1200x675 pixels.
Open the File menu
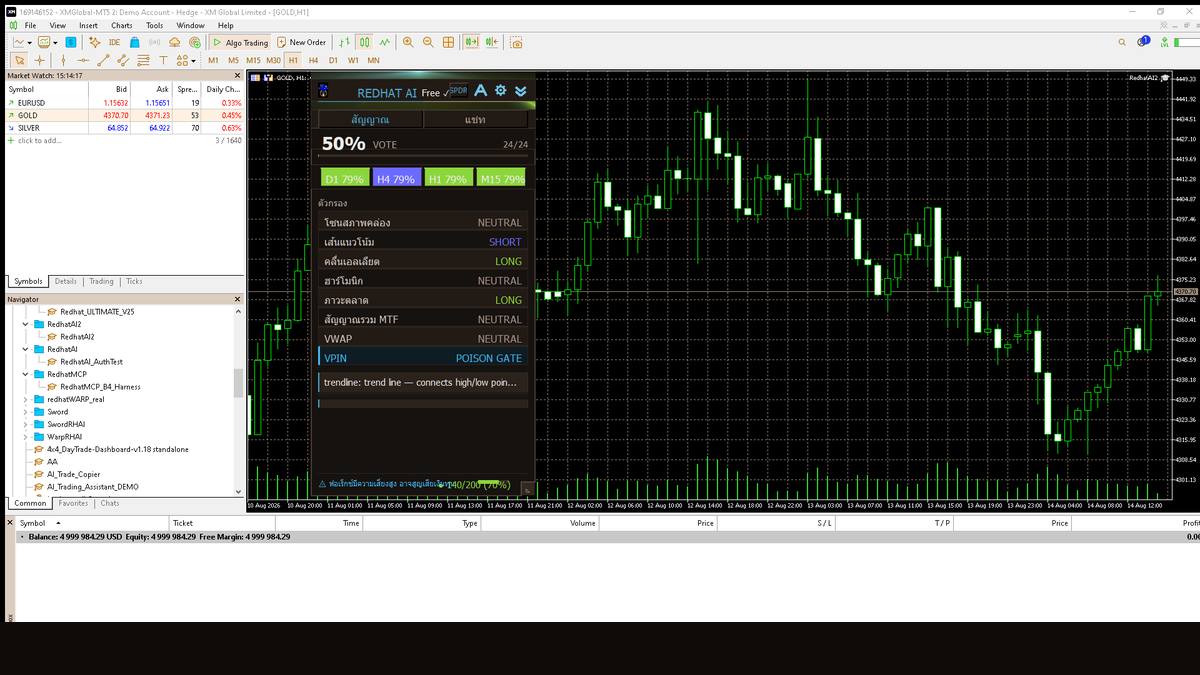pyautogui.click(x=30, y=25)
